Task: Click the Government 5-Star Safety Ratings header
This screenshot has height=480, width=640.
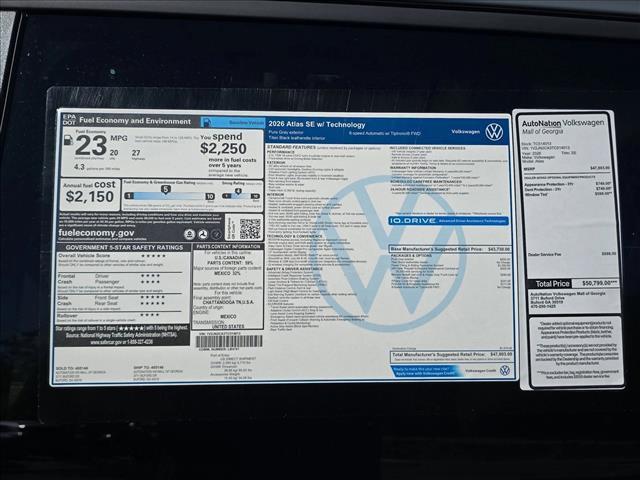Action: (122, 246)
